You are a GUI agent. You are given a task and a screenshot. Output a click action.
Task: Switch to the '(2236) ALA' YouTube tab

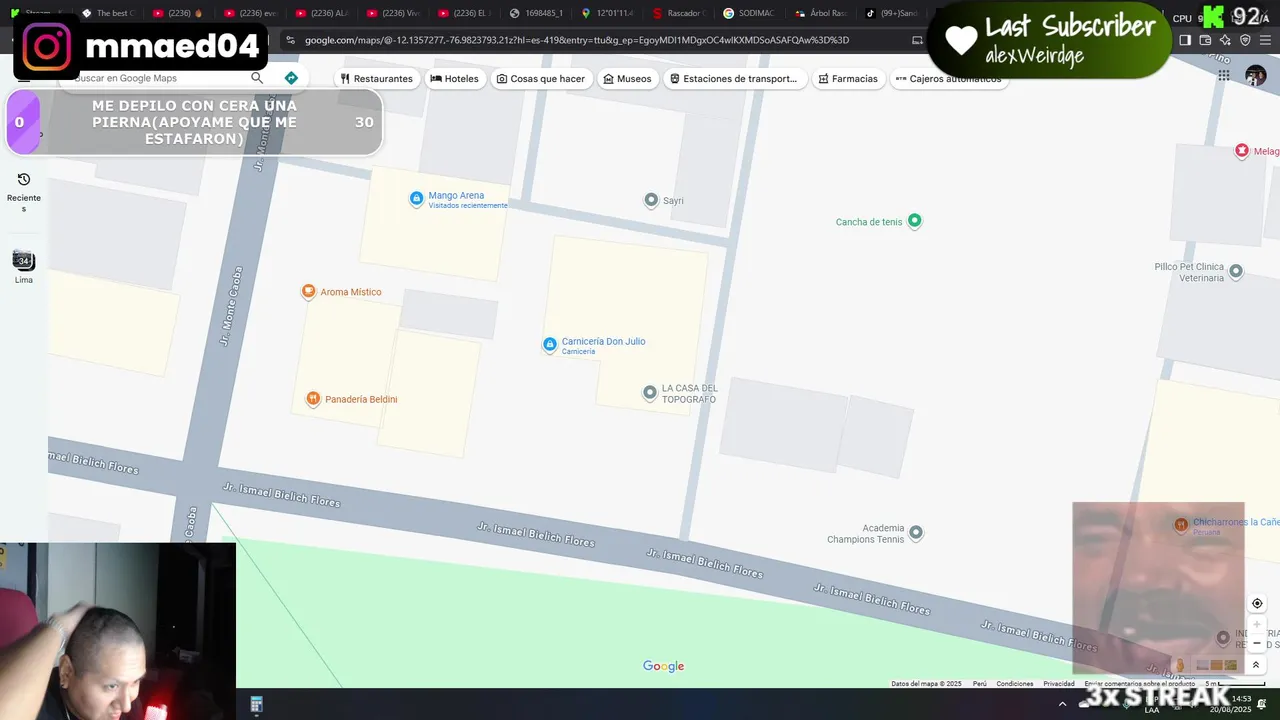[321, 13]
